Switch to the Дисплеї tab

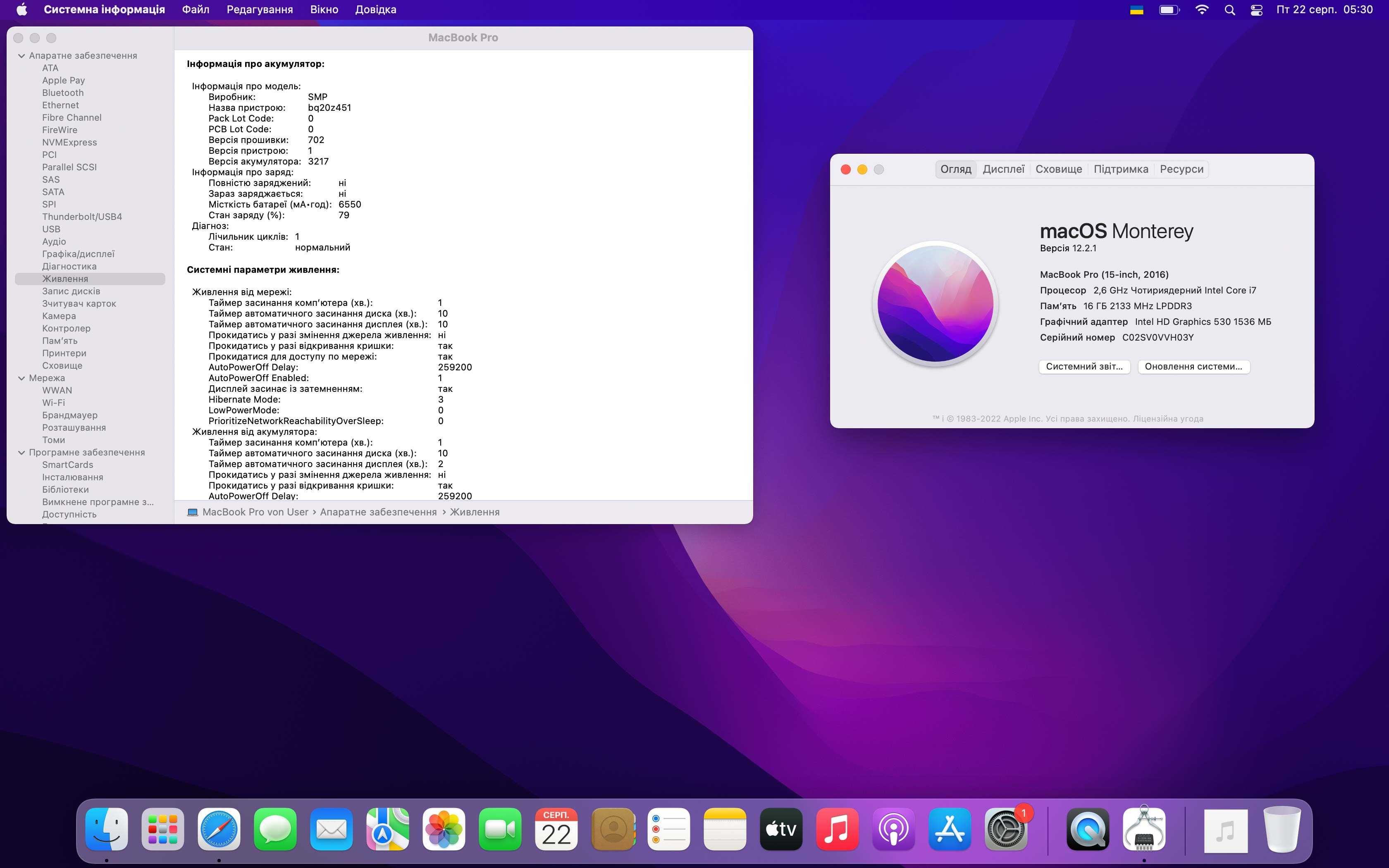point(1003,169)
